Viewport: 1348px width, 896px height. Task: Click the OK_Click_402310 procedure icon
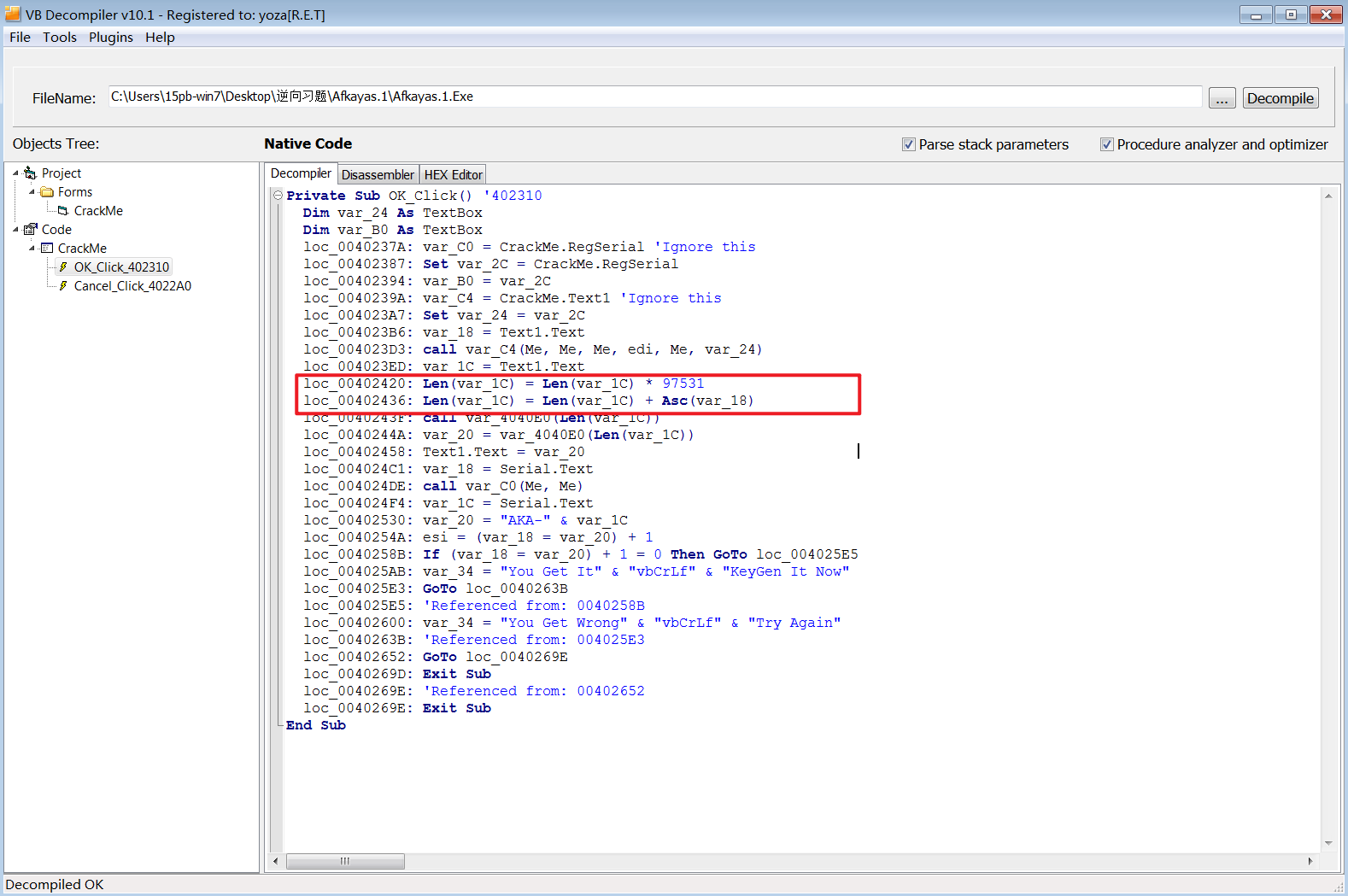tap(62, 267)
